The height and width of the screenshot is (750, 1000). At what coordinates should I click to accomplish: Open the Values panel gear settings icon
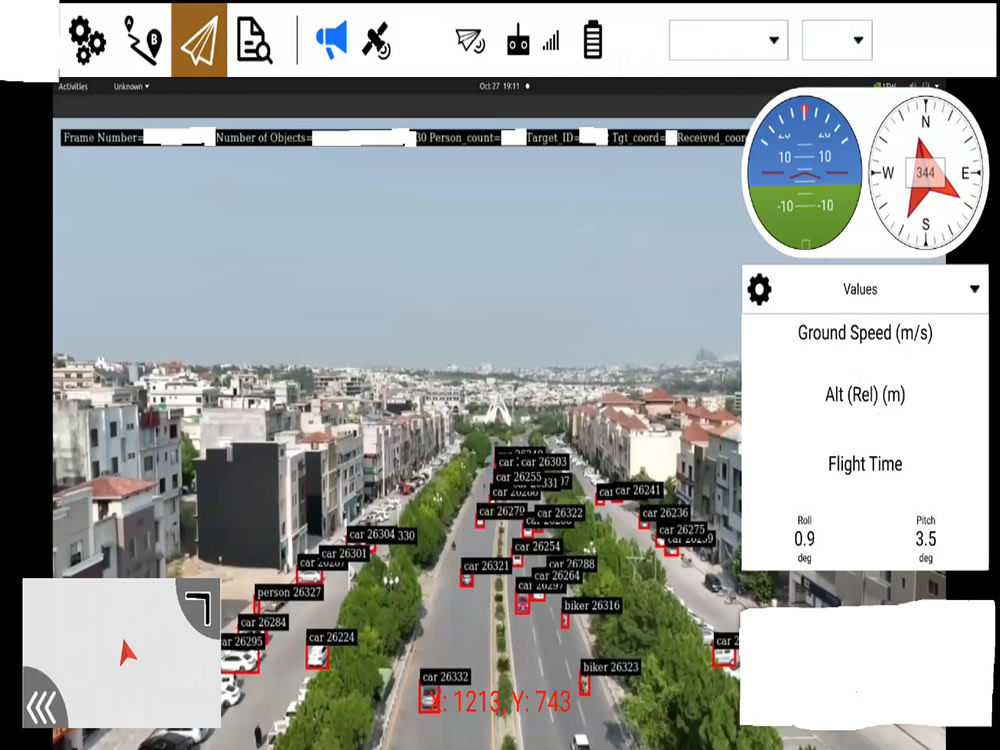pos(760,289)
